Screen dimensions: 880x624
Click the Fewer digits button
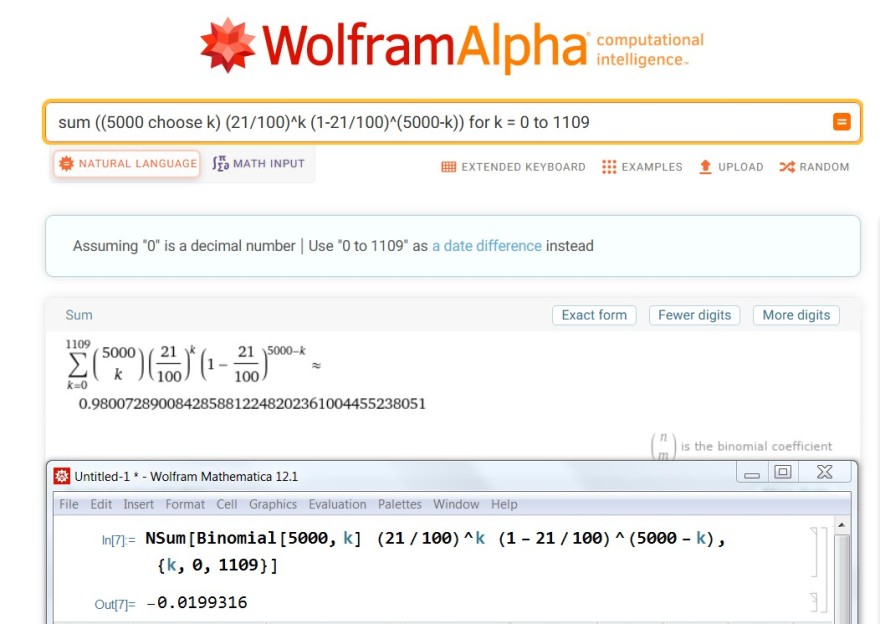695,315
